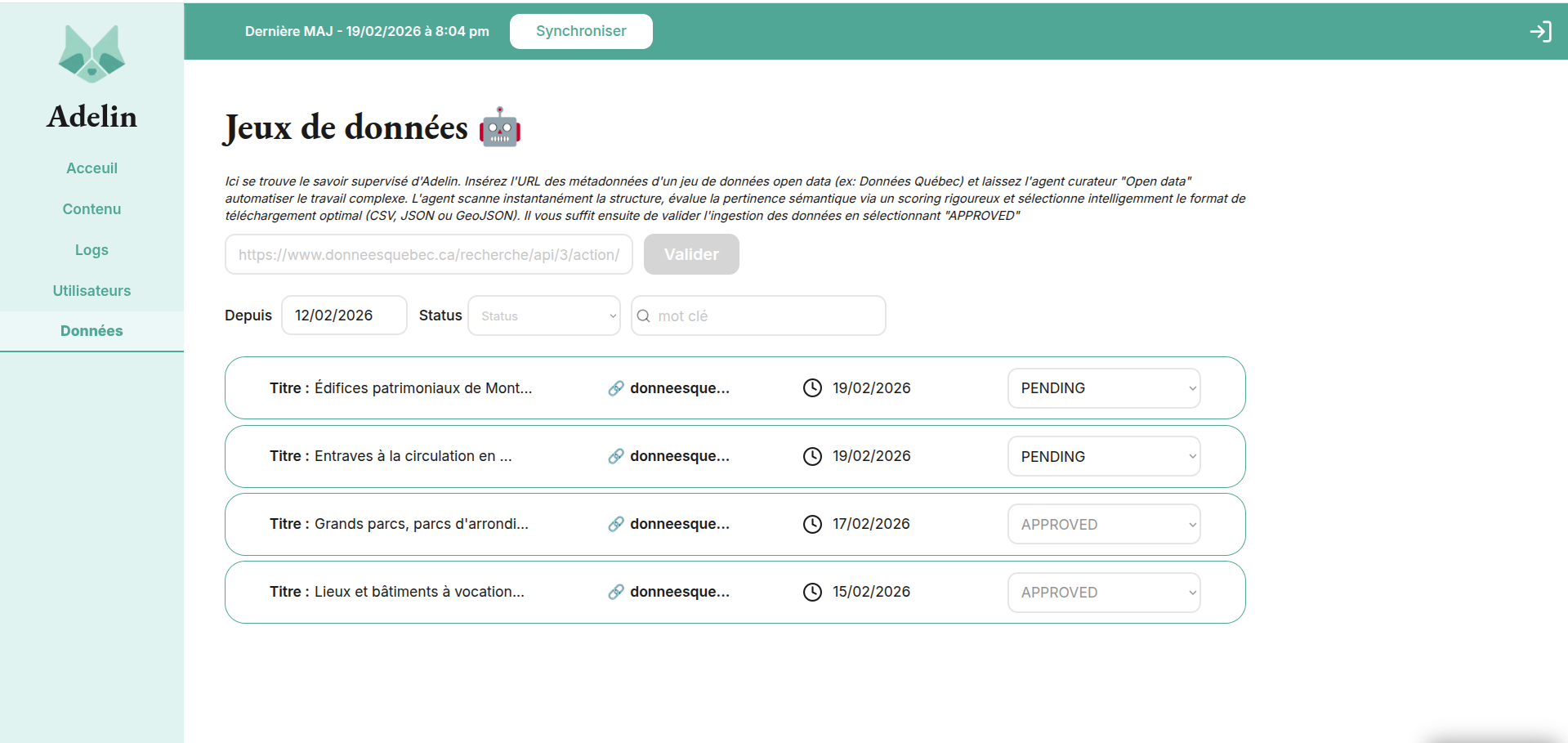
Task: Open PENDING dropdown for Édifices patrimoniaux
Action: coord(1104,388)
